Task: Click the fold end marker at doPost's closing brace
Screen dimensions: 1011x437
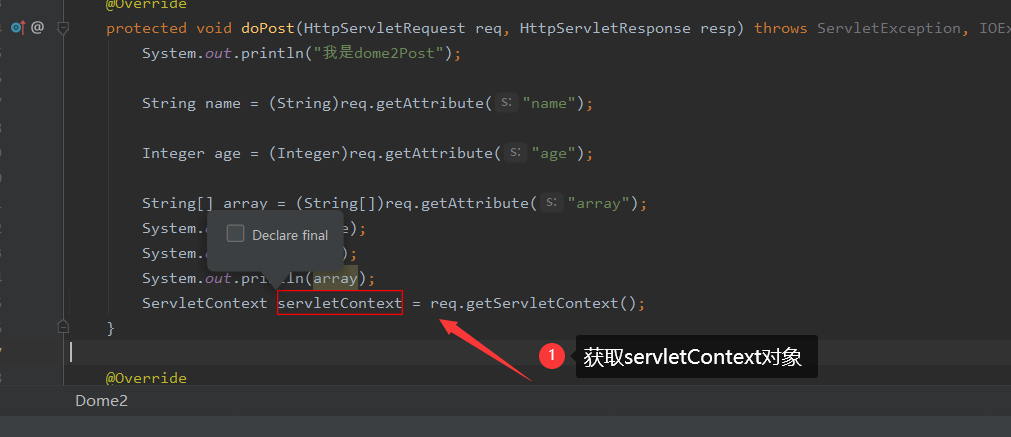Action: pyautogui.click(x=63, y=327)
